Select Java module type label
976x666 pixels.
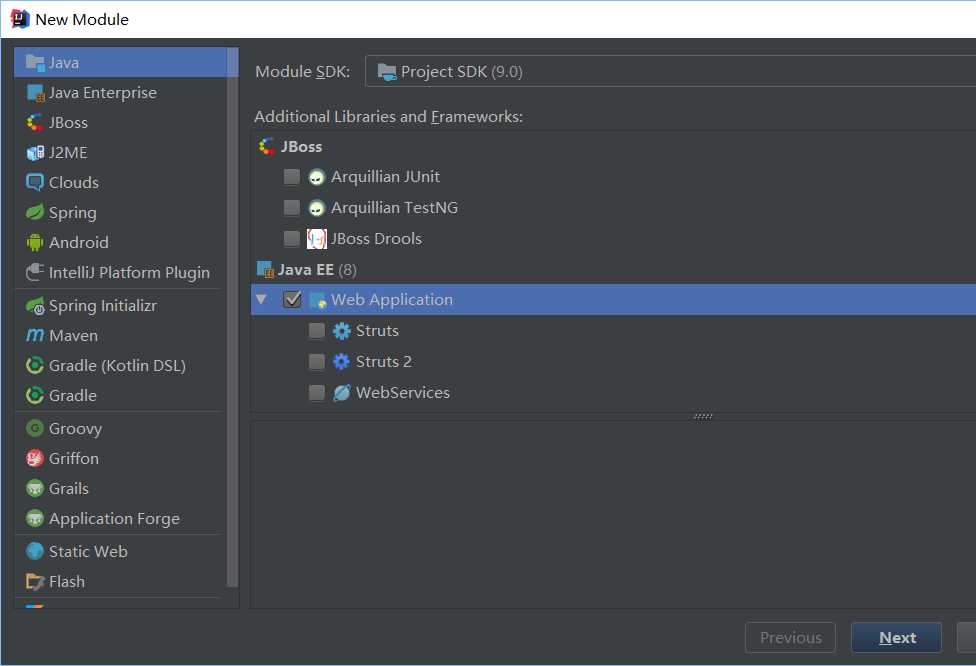point(63,63)
